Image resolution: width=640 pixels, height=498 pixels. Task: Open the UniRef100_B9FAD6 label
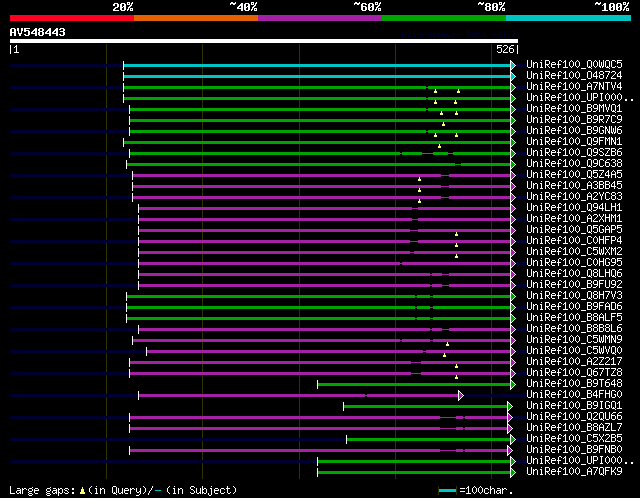point(574,307)
